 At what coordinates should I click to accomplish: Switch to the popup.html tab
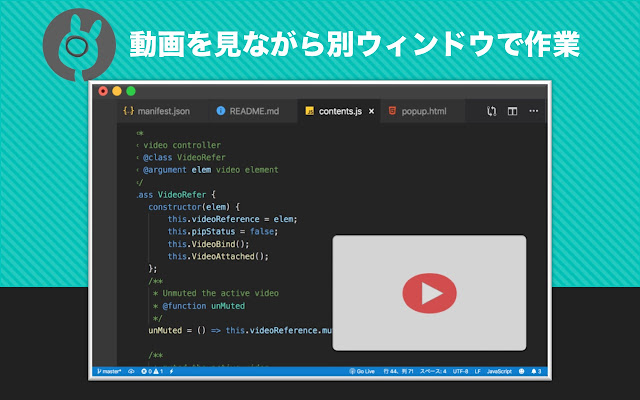(x=423, y=111)
